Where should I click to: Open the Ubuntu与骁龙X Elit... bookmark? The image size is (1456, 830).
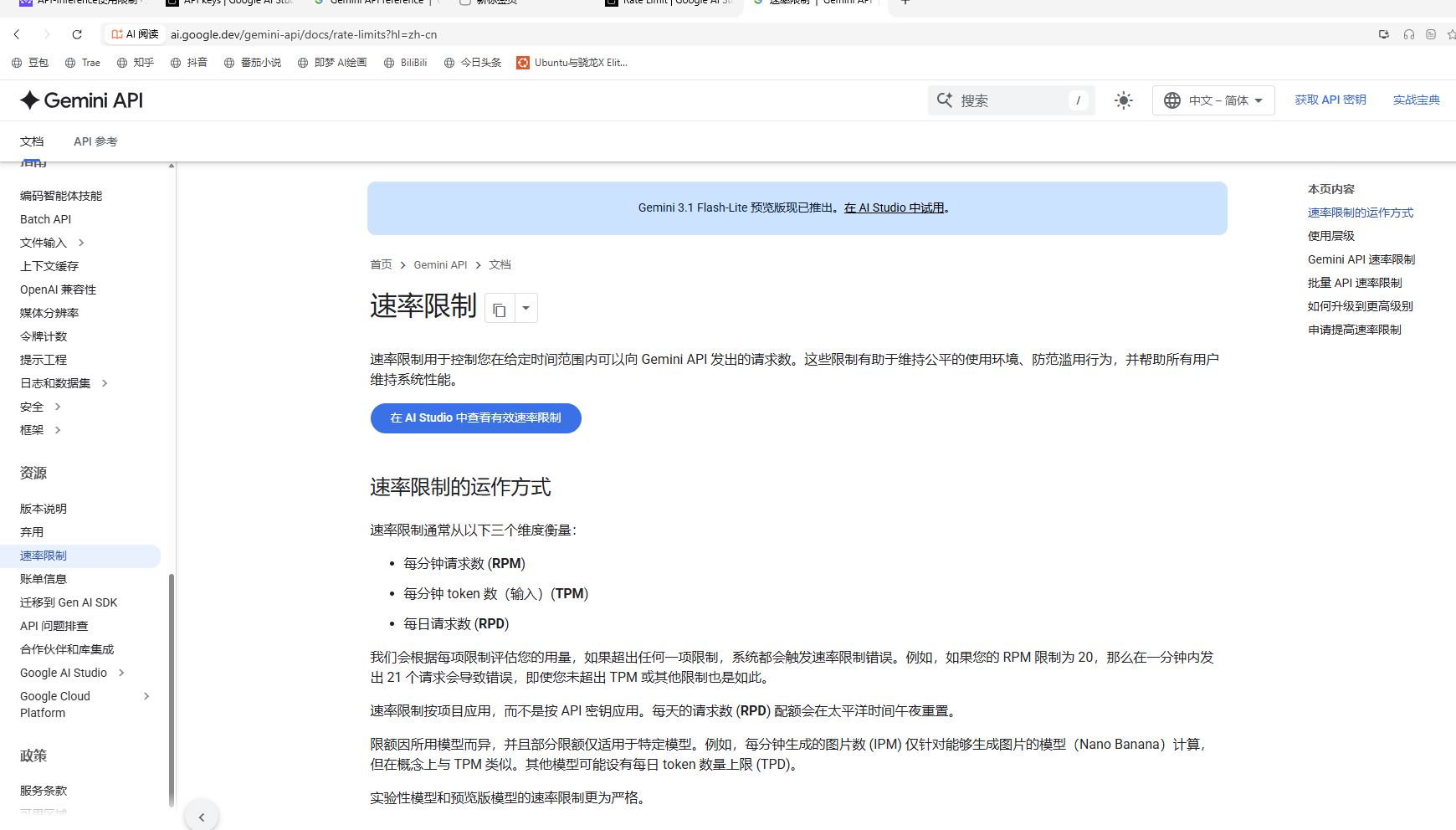coord(572,63)
